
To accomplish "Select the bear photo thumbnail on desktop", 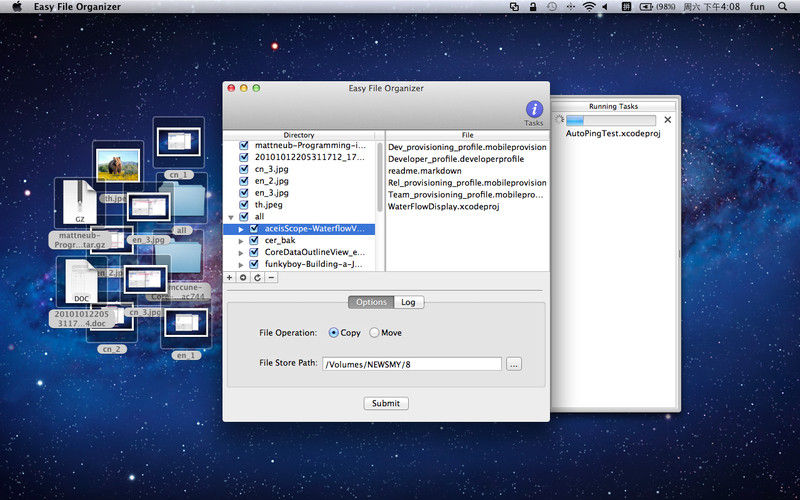I will point(118,165).
